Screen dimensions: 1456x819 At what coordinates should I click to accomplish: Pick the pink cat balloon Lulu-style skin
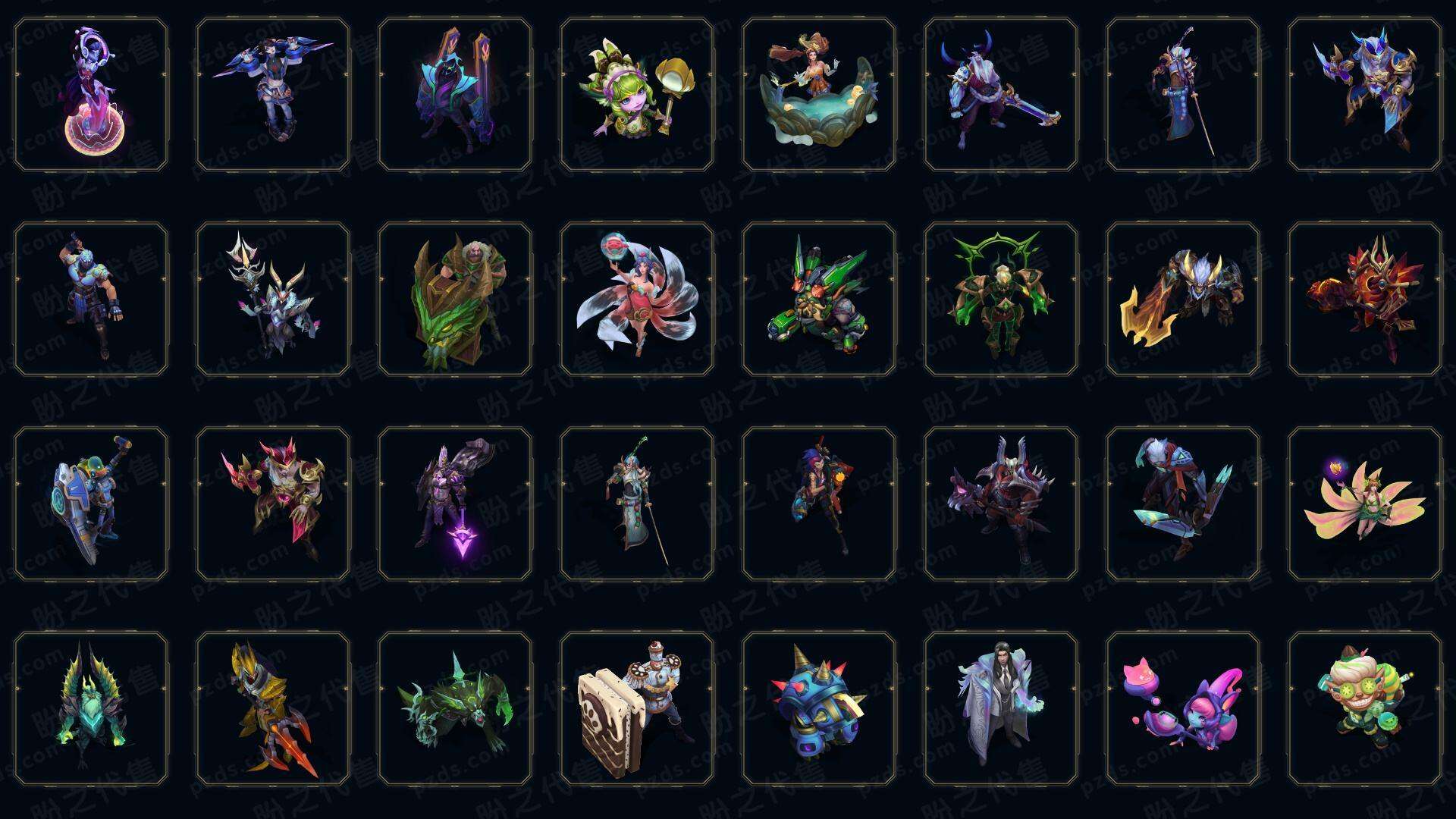pyautogui.click(x=1183, y=708)
